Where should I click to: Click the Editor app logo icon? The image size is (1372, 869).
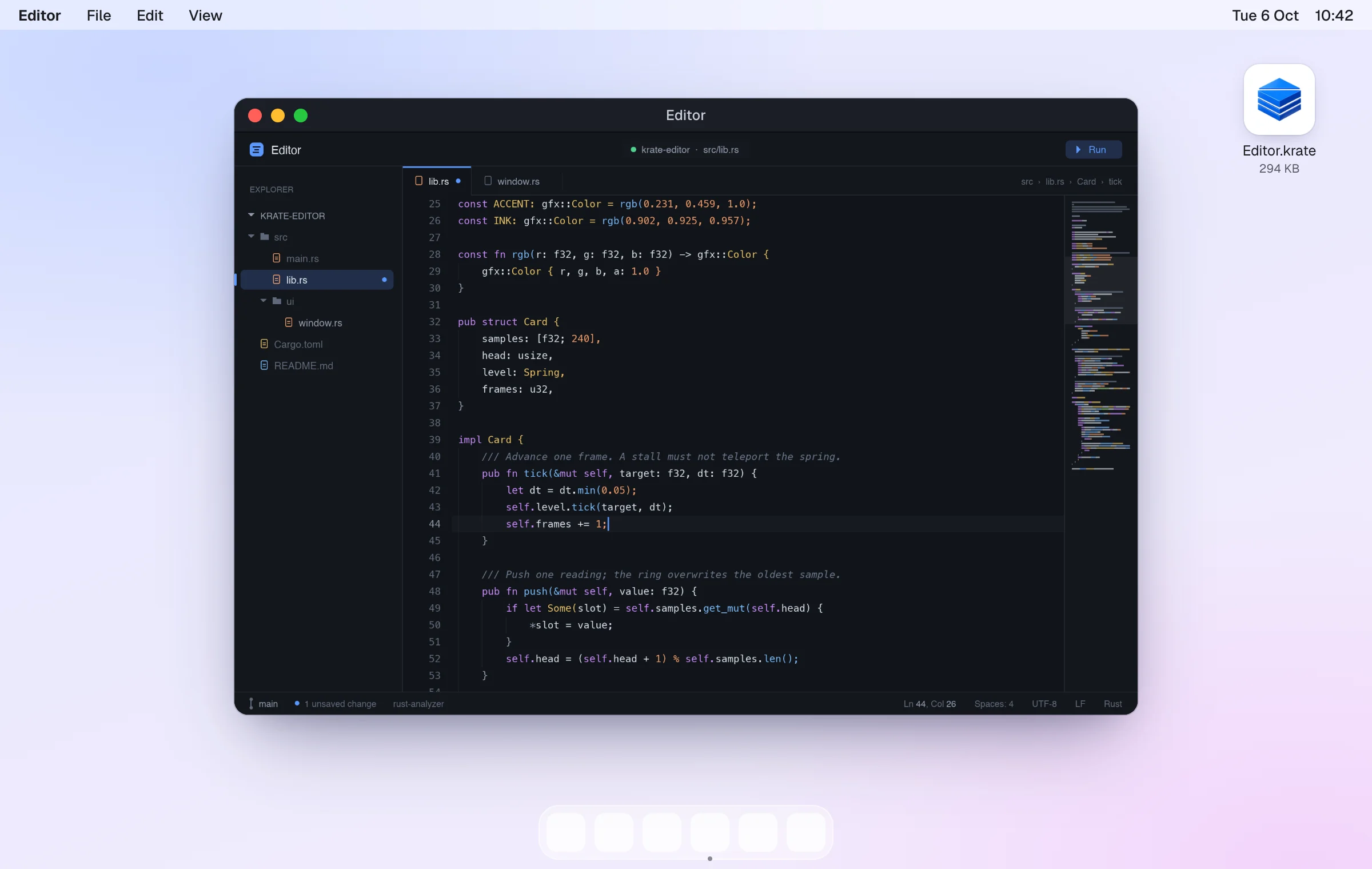click(256, 150)
